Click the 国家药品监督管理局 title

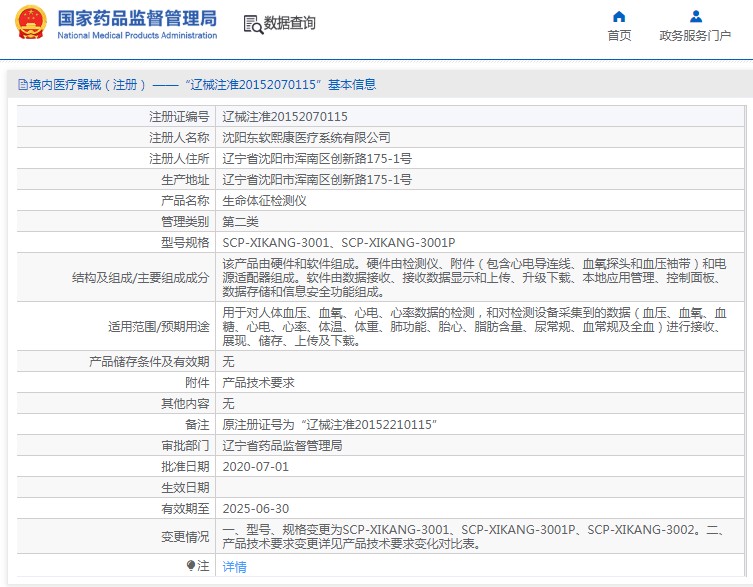click(x=137, y=18)
